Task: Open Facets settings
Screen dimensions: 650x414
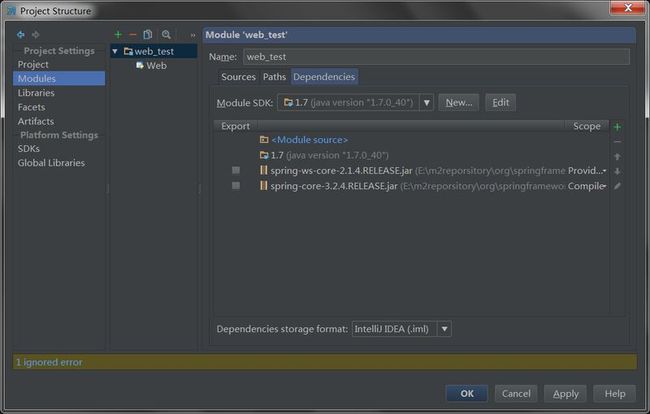Action: (x=32, y=107)
